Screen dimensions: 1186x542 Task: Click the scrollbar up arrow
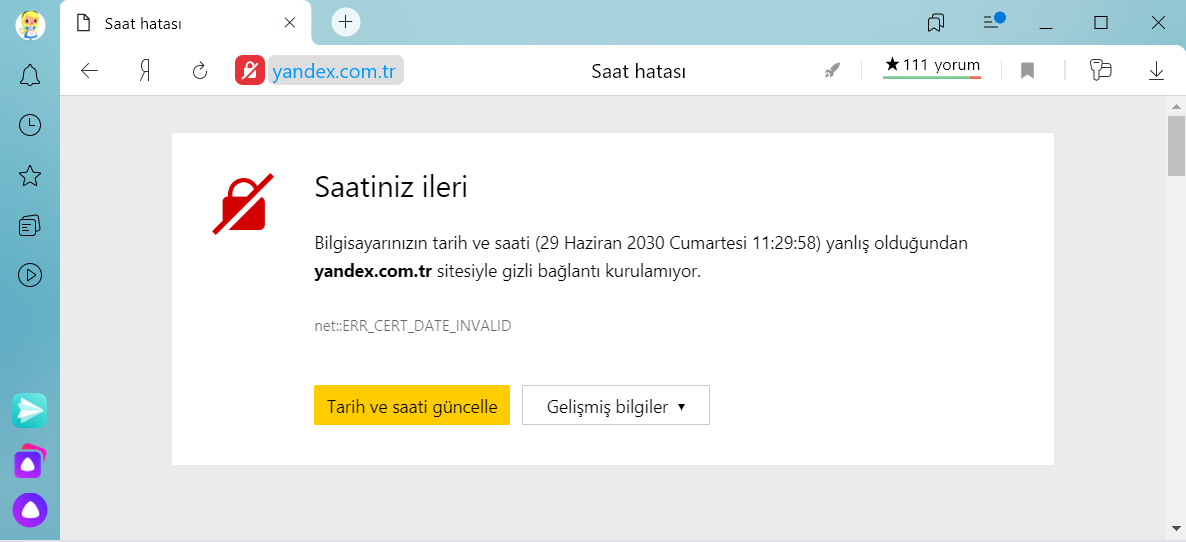click(1175, 105)
